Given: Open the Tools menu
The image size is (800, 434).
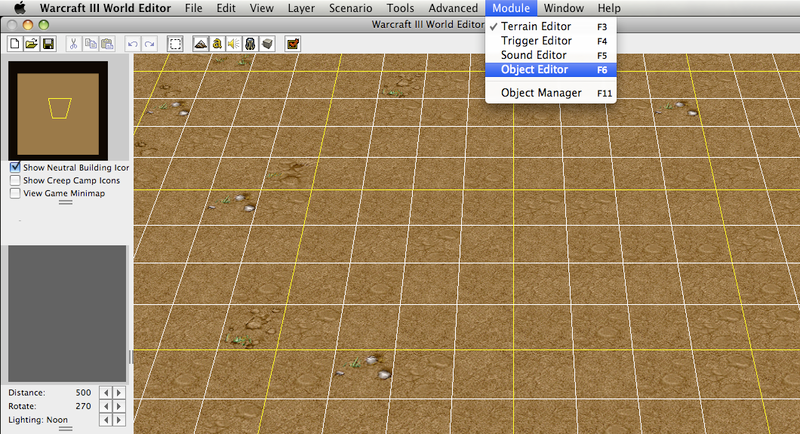Looking at the screenshot, I should [401, 8].
